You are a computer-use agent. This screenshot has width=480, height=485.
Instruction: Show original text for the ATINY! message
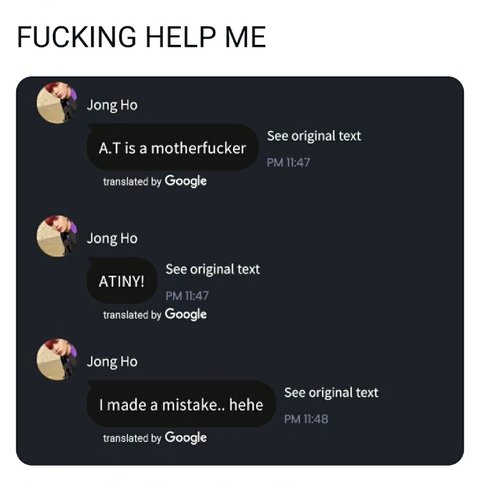coord(212,269)
